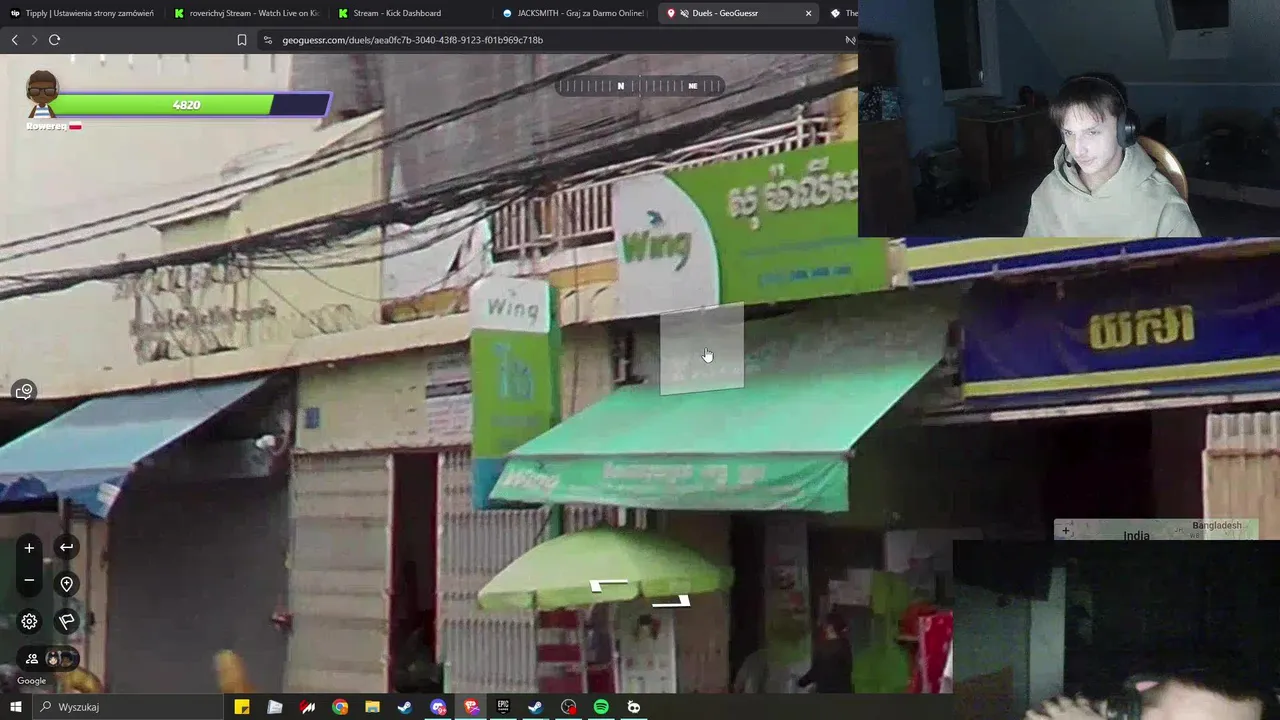Switch to Stream - Kick Dashboard tab

click(410, 13)
